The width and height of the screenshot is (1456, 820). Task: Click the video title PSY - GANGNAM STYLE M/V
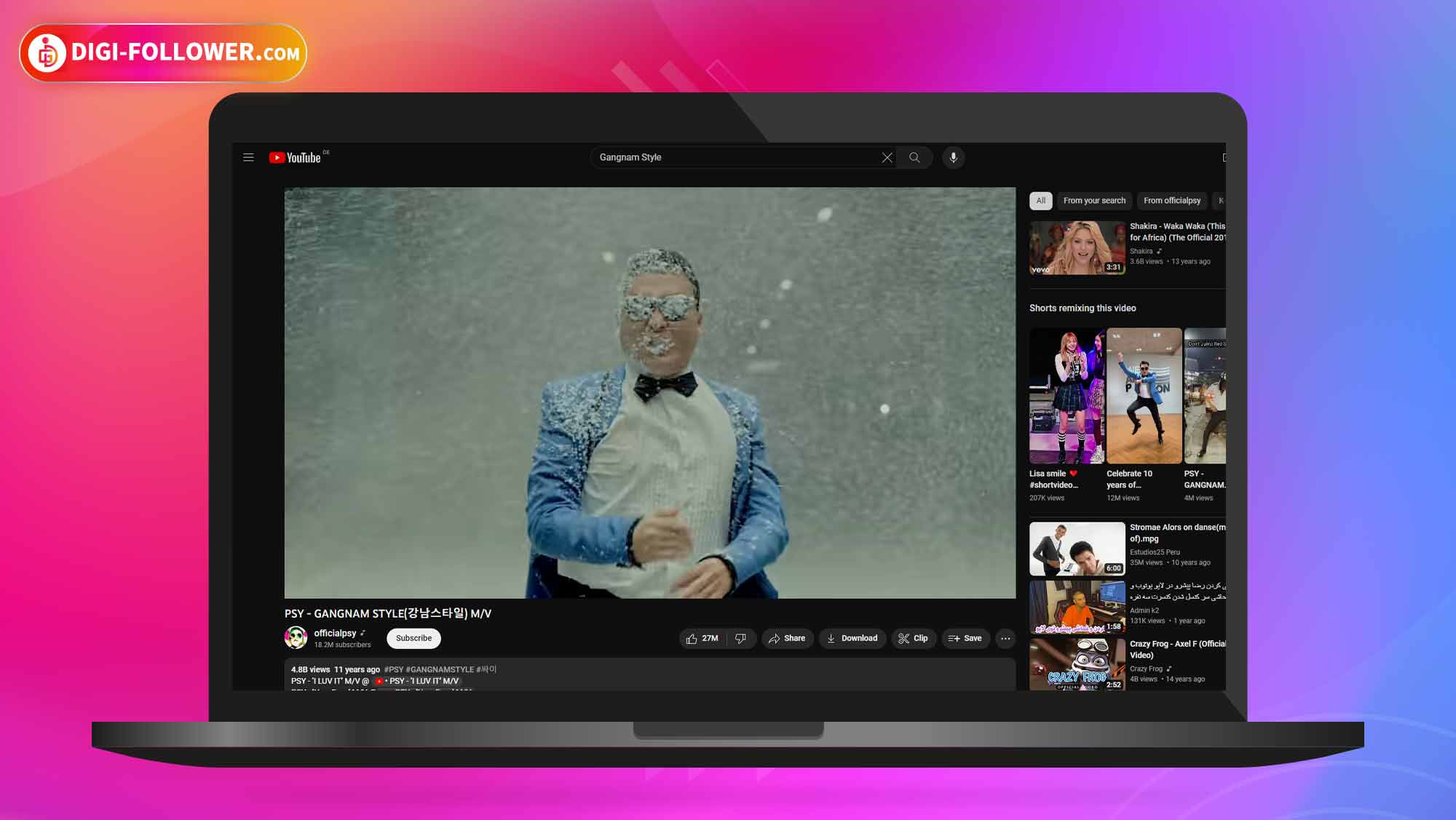(x=387, y=613)
